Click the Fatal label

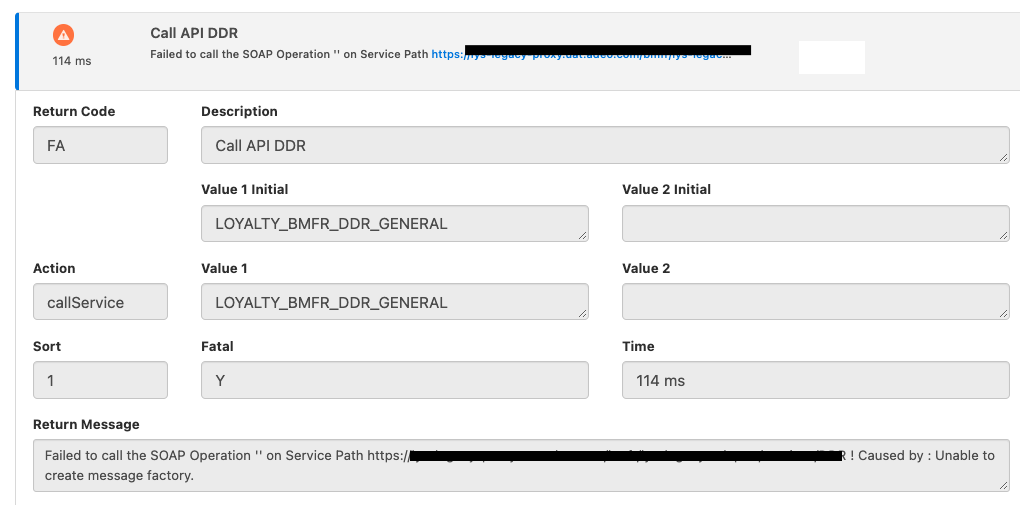tap(217, 346)
